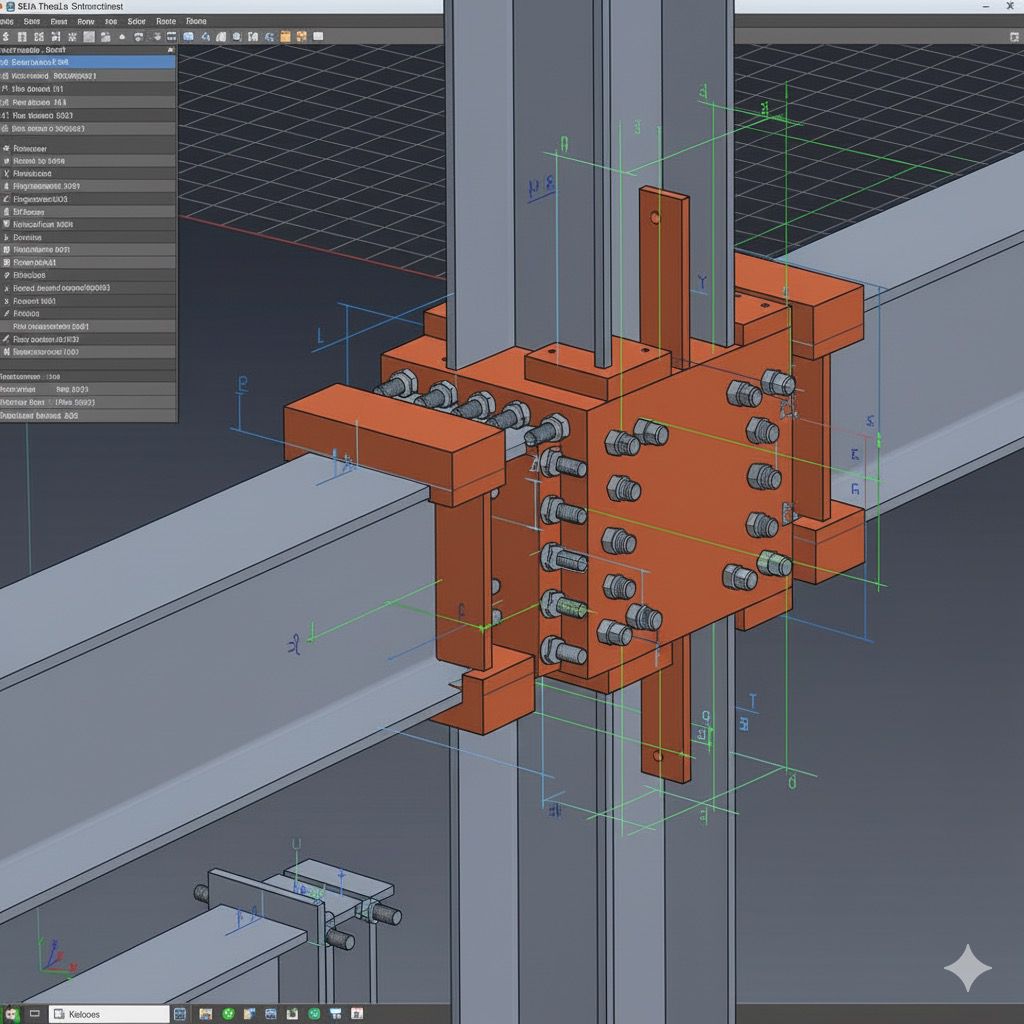
Task: Launch File Explorer folder icon in the taskbar
Action: 205,1014
